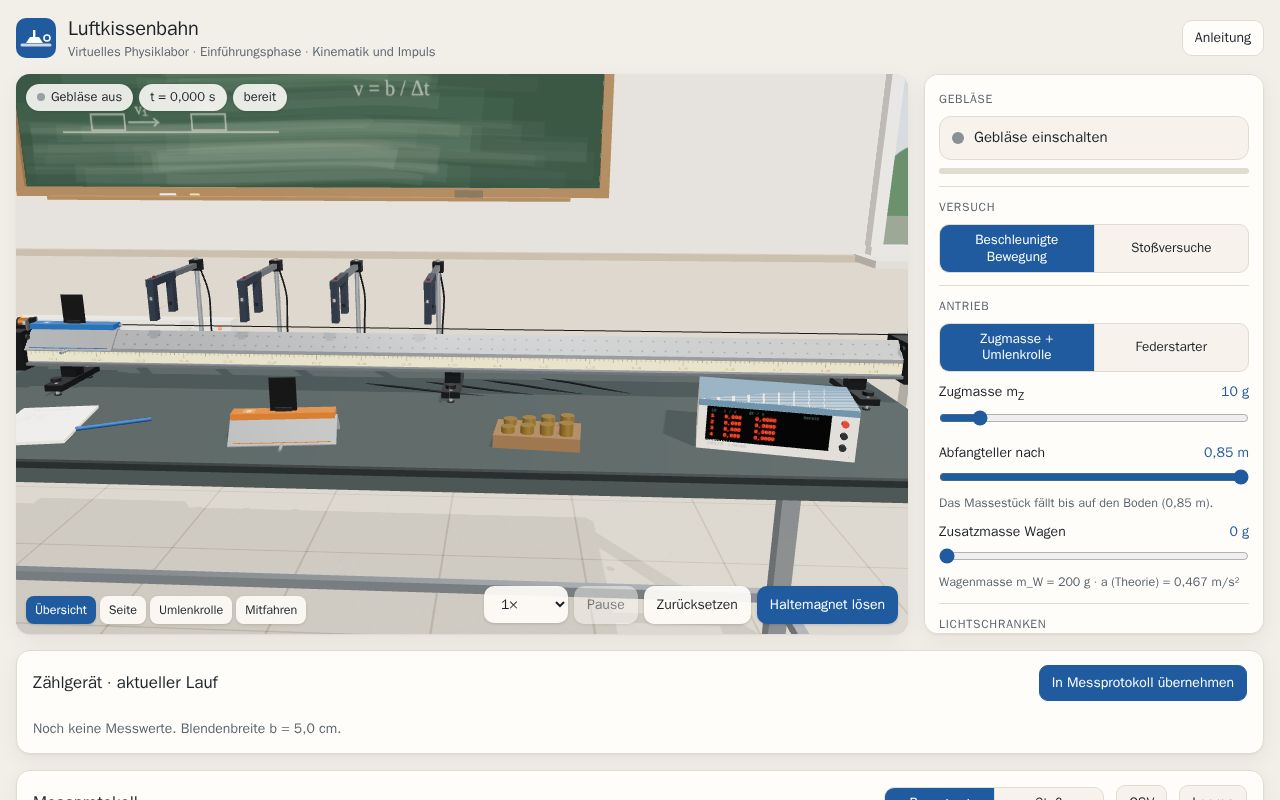The height and width of the screenshot is (800, 1280).
Task: Switch to the Mitfahren camera view
Action: (271, 610)
